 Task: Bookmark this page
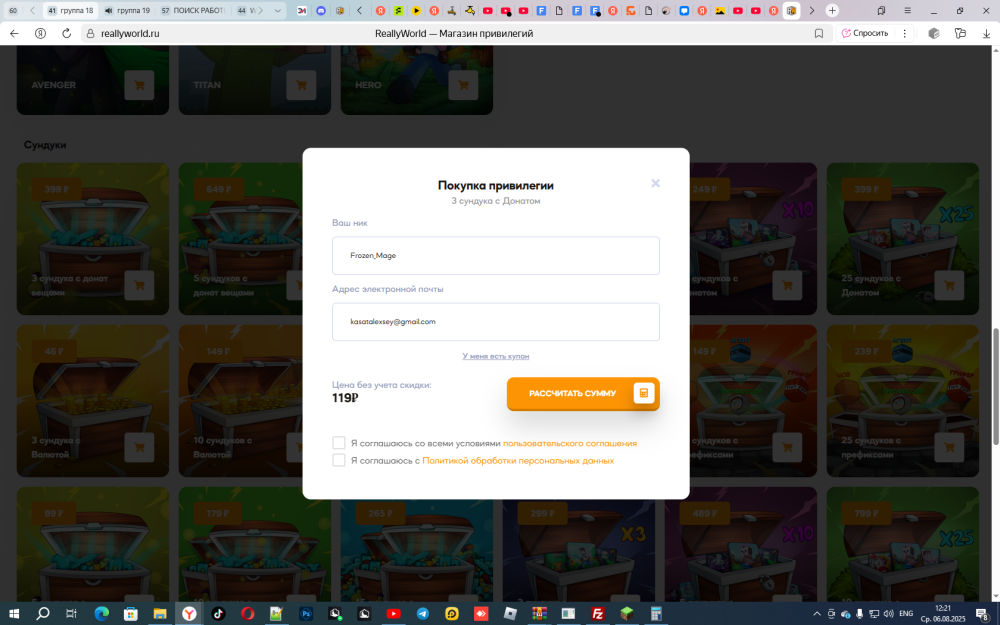[x=819, y=33]
